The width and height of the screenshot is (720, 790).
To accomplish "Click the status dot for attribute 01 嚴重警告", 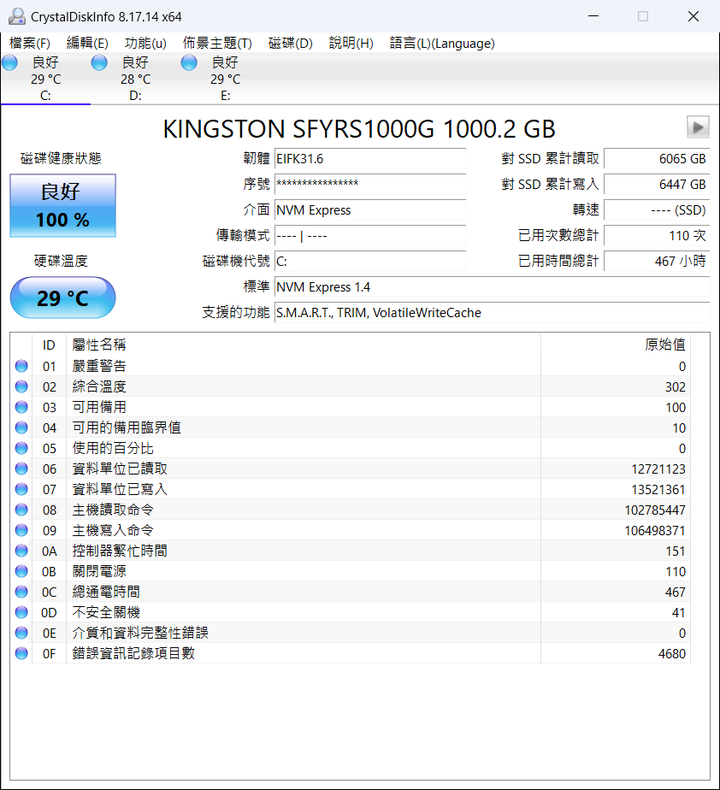I will (21, 366).
